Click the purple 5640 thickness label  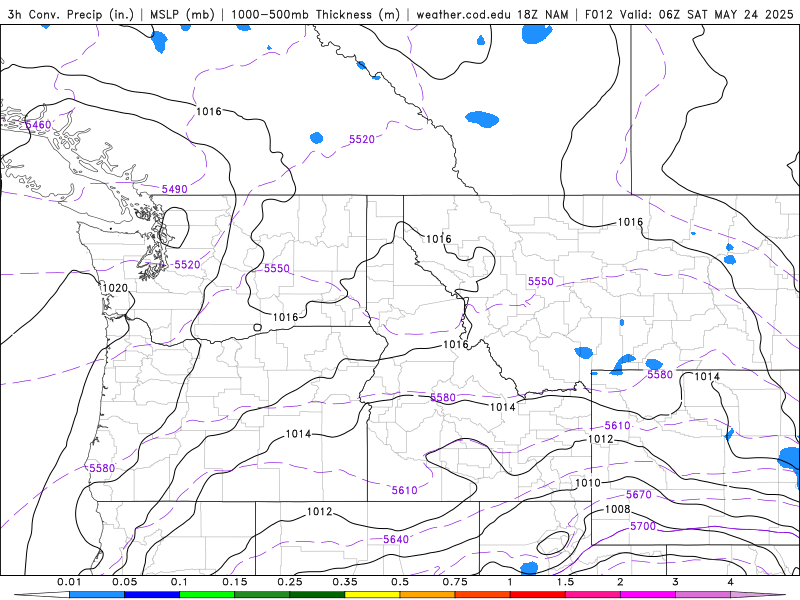pos(396,539)
